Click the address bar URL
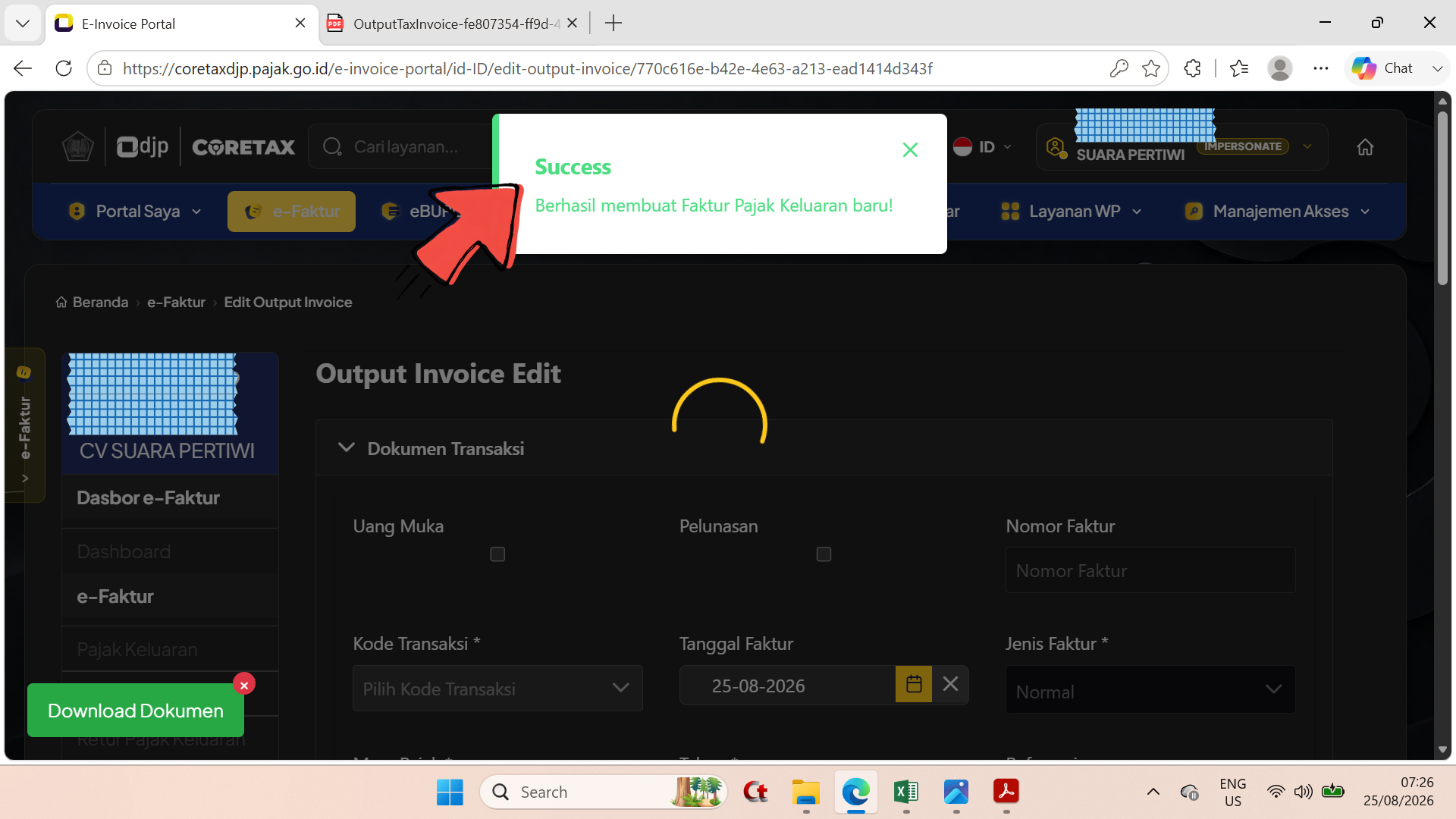Image resolution: width=1456 pixels, height=819 pixels. (x=528, y=68)
